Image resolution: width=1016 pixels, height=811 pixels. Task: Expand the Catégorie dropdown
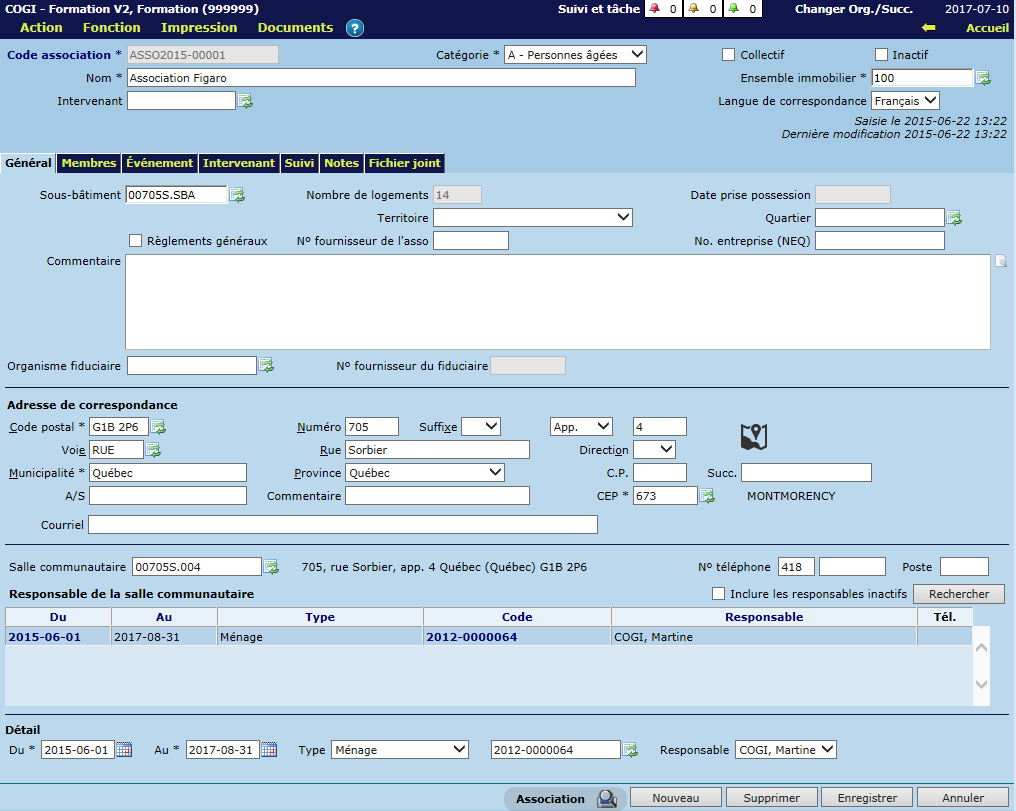[575, 54]
